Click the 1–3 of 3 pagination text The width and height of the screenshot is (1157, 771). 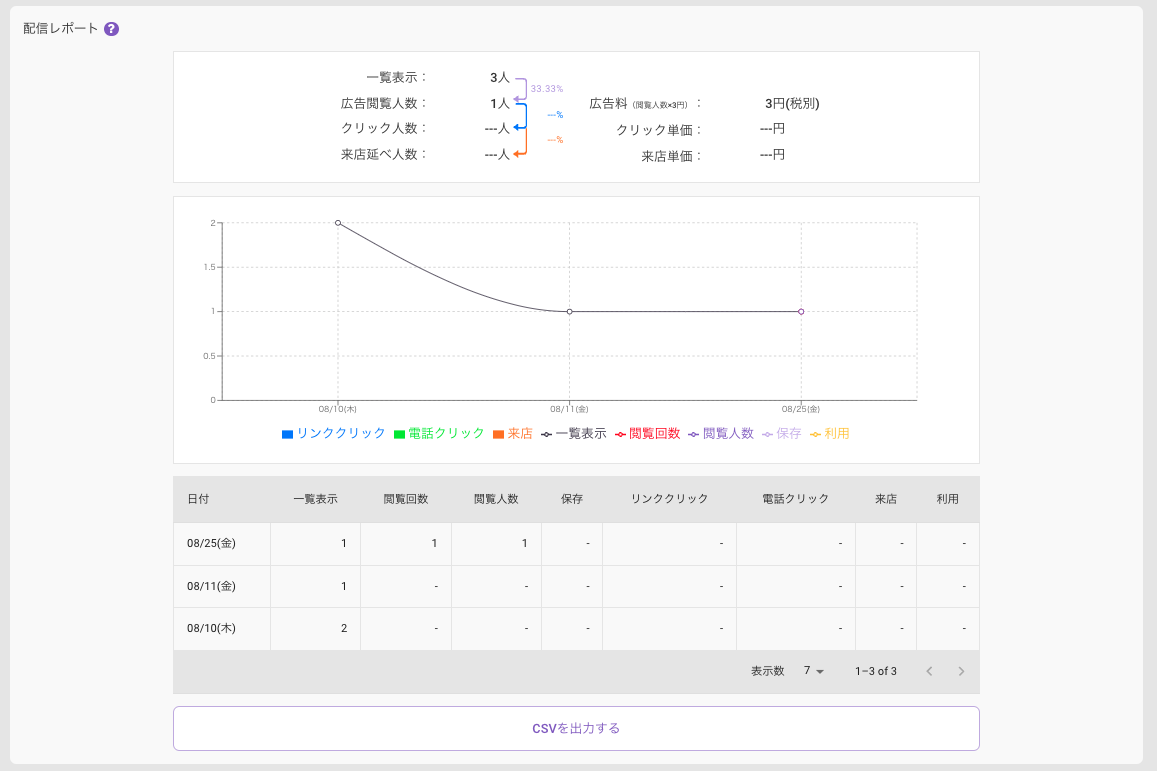(x=876, y=671)
